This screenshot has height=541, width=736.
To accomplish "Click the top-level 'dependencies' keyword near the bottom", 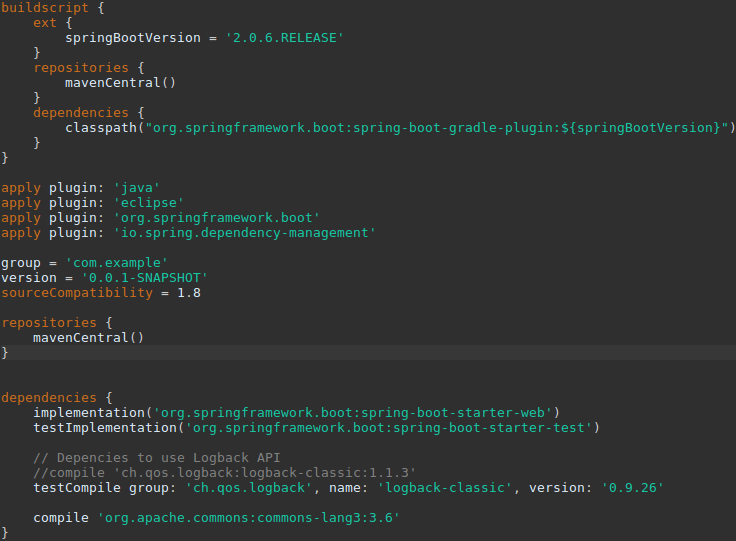I will (x=49, y=398).
